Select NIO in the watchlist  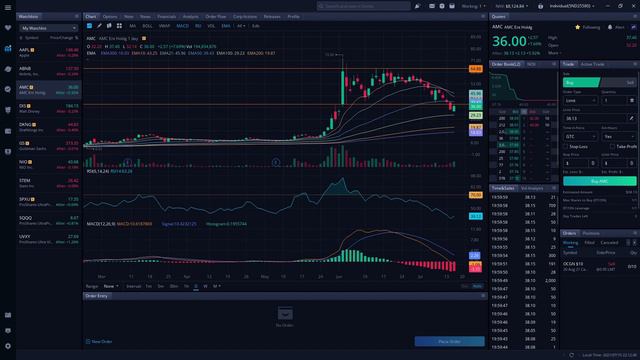pos(49,164)
